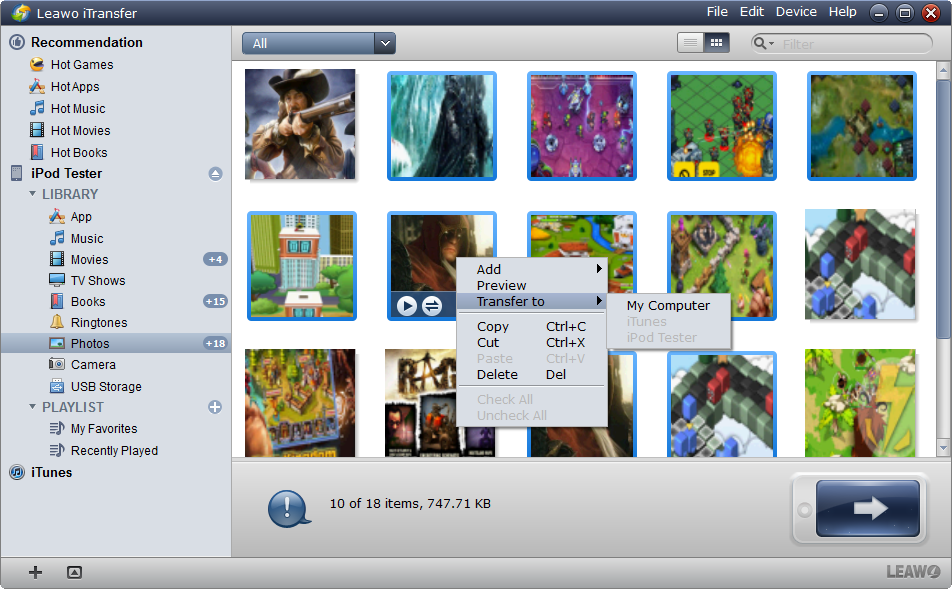
Task: Play the selected photo with play button
Action: tap(407, 305)
